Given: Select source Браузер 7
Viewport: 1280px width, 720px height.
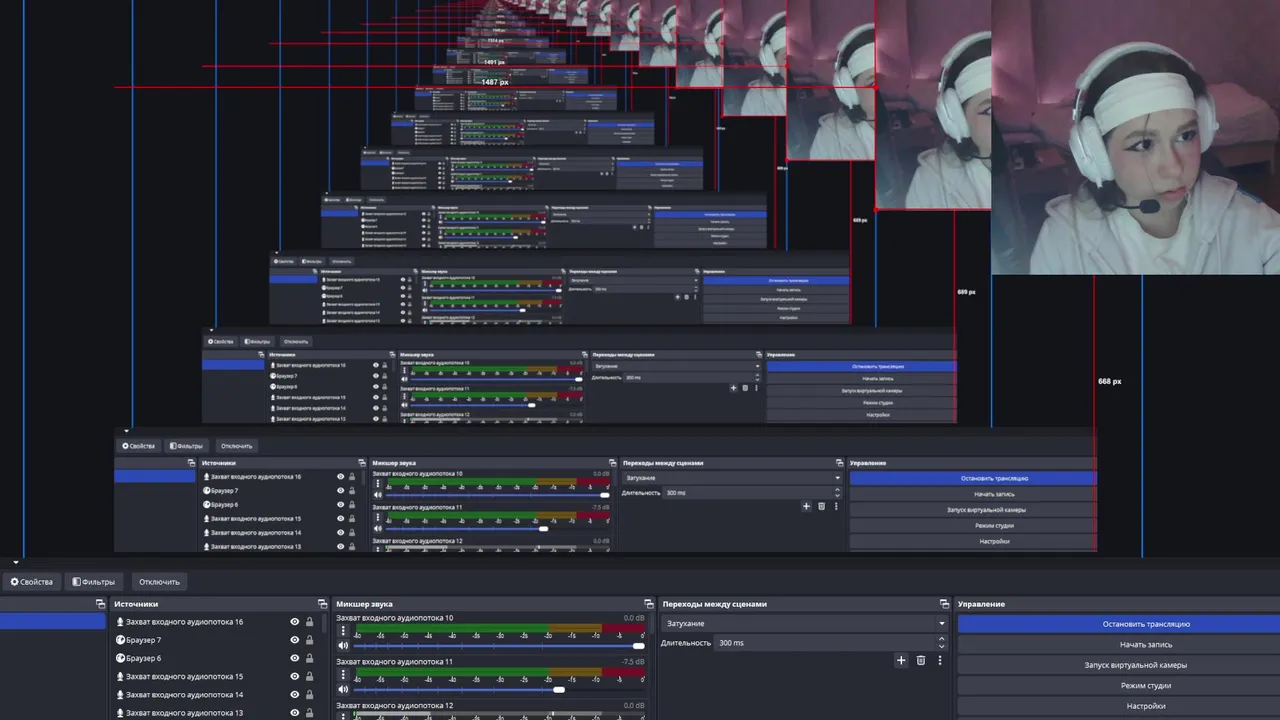Looking at the screenshot, I should click(x=143, y=640).
